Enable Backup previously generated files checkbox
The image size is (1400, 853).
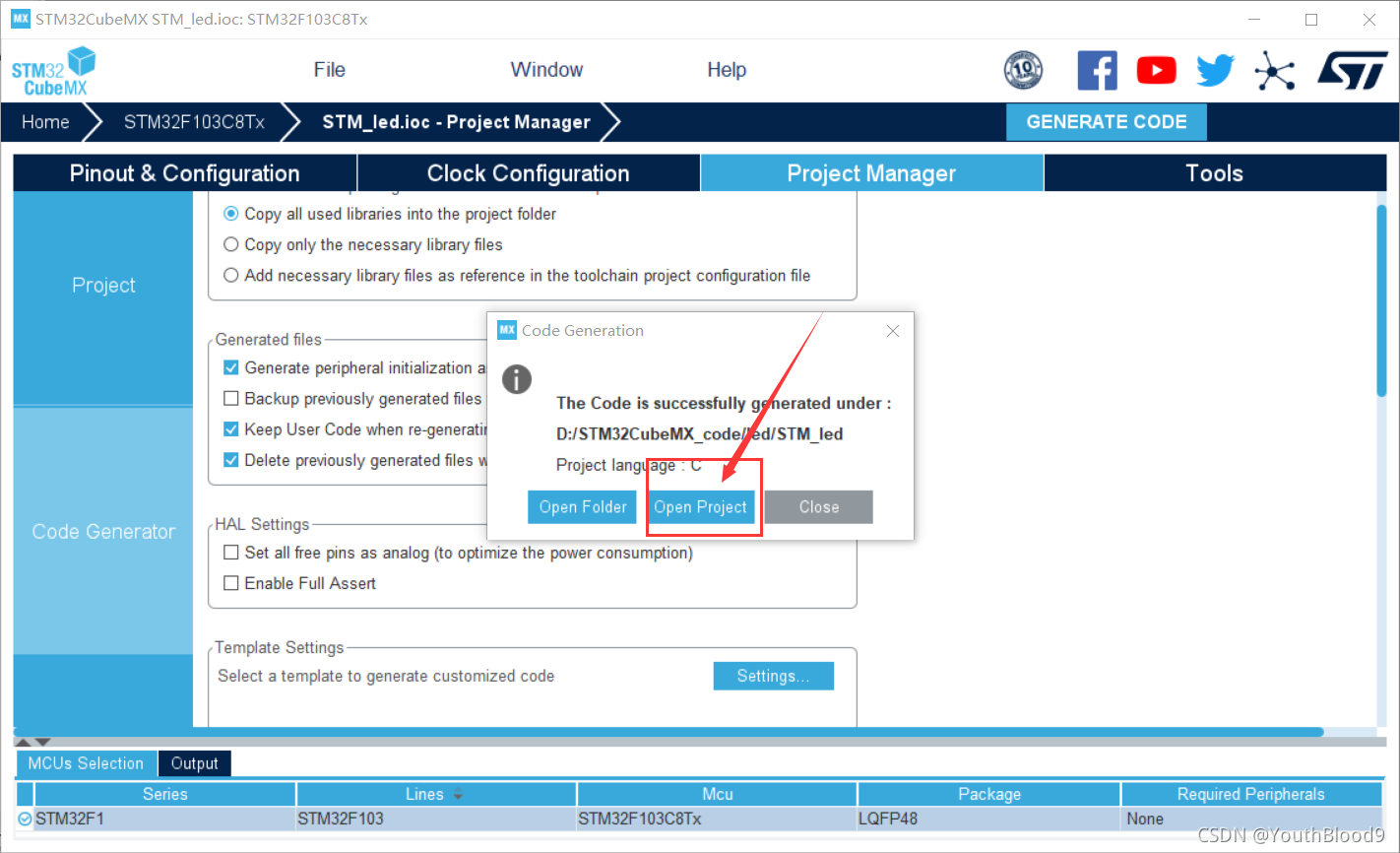pyautogui.click(x=231, y=398)
